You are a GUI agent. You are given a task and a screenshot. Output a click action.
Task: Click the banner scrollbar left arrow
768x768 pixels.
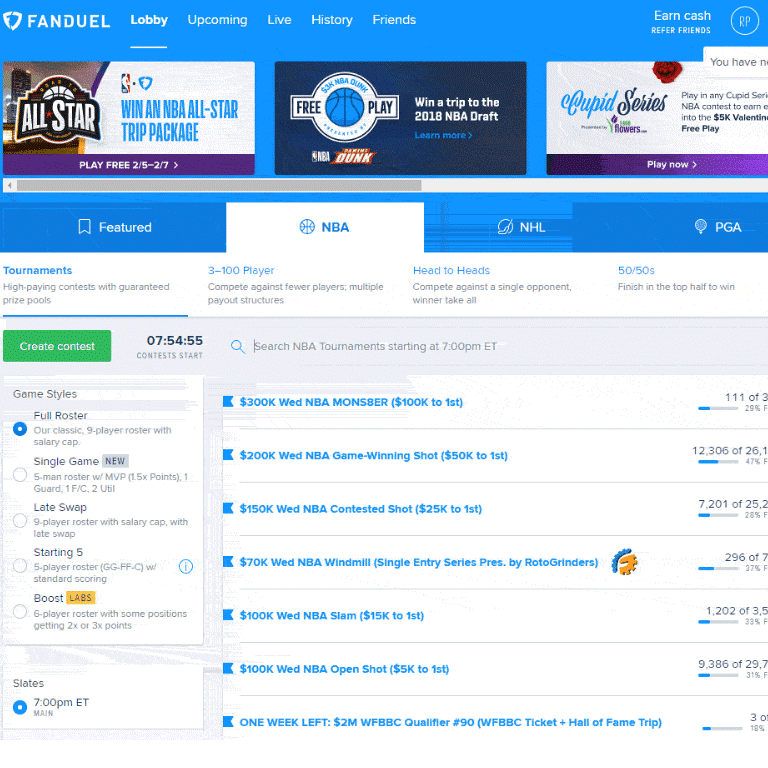[x=9, y=186]
